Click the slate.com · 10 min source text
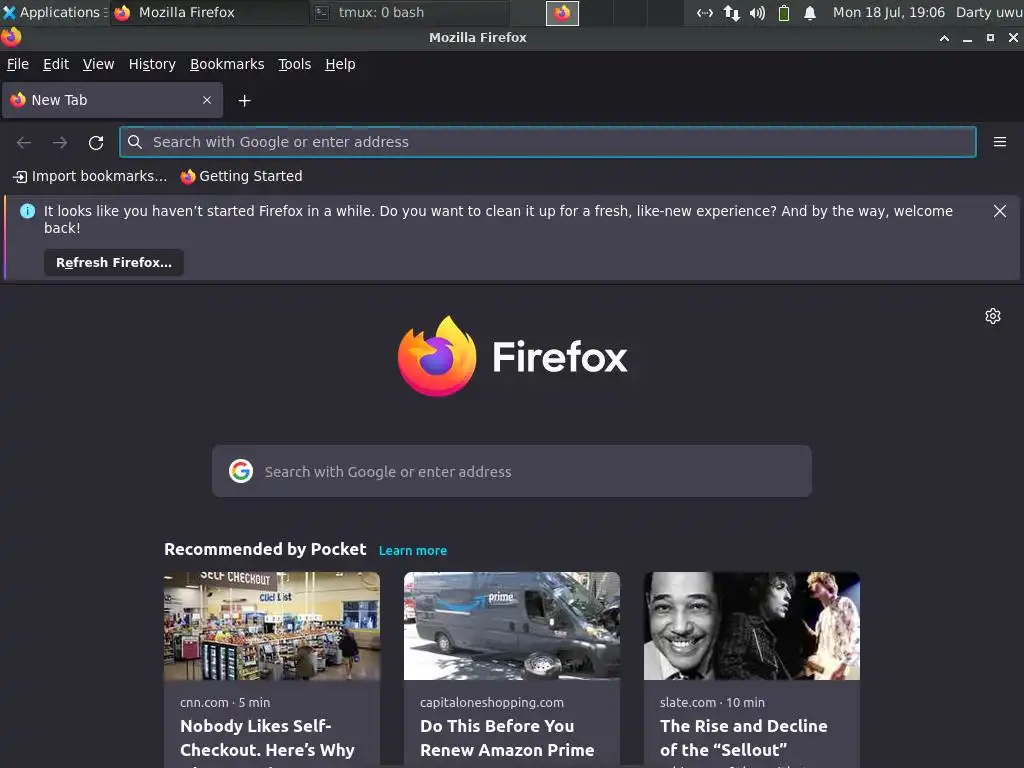The image size is (1024, 768). pos(712,703)
